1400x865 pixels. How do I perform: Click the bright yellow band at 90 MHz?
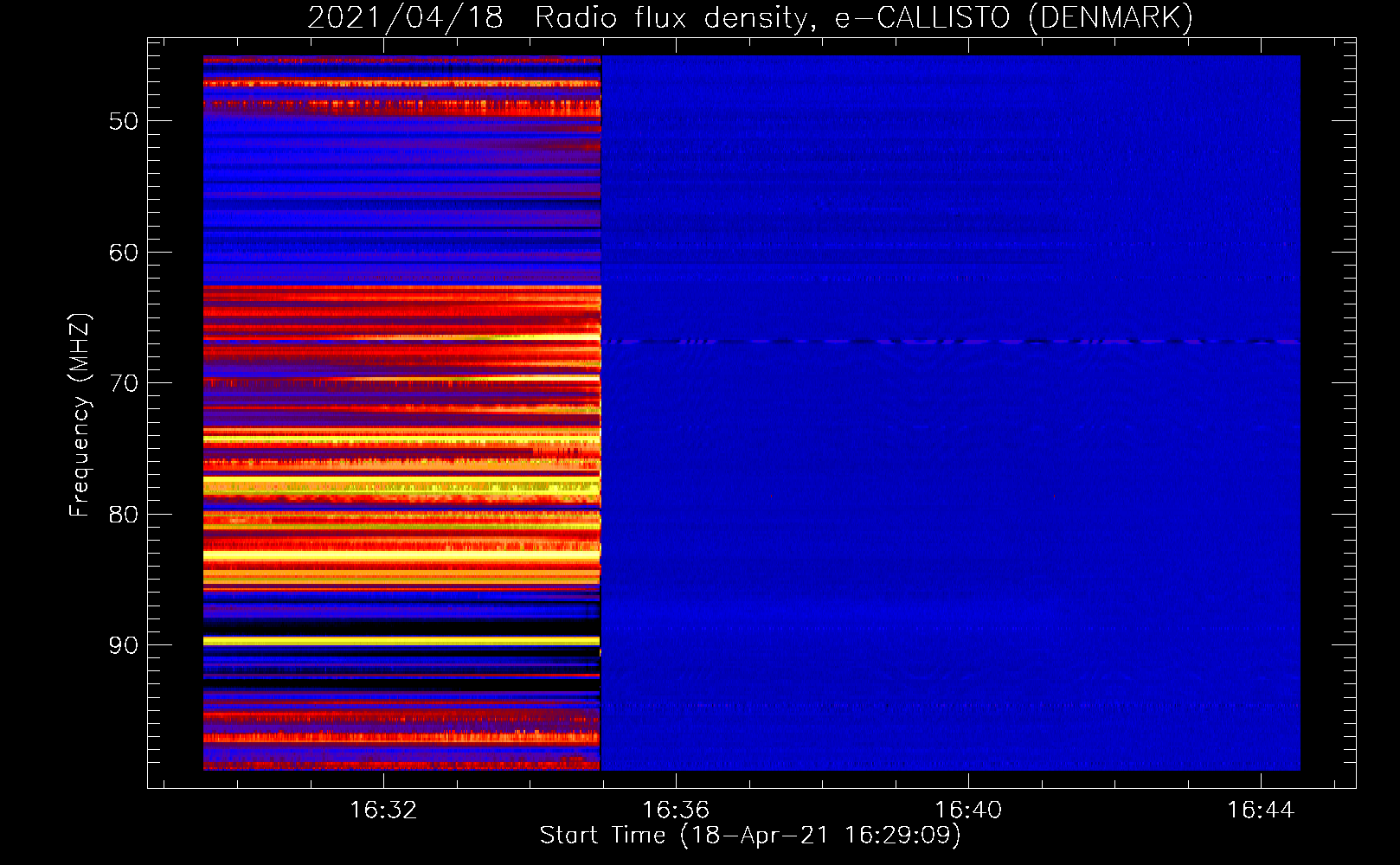coord(401,641)
